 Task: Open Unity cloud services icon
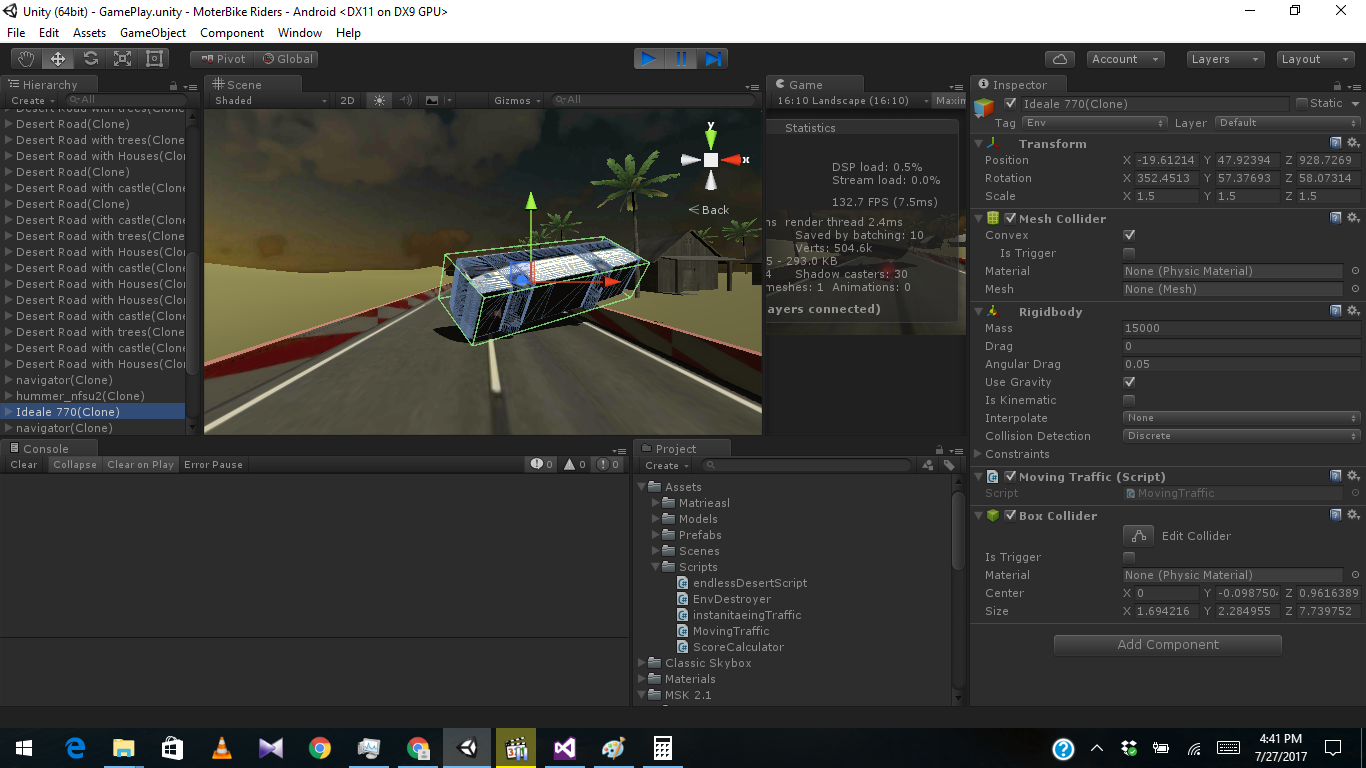(1059, 59)
